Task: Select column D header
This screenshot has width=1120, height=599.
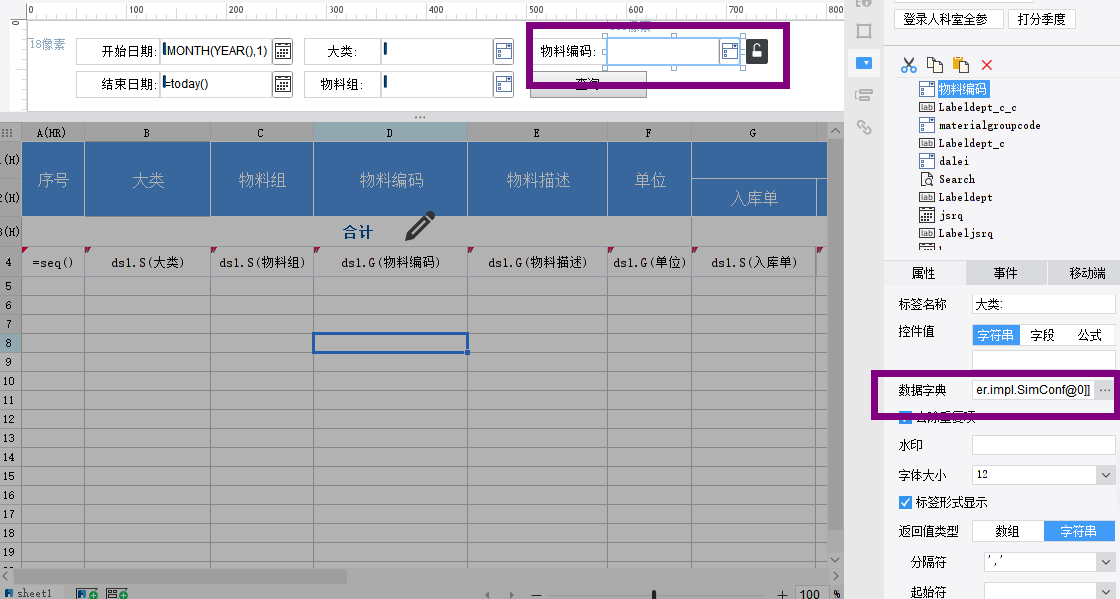Action: 390,133
